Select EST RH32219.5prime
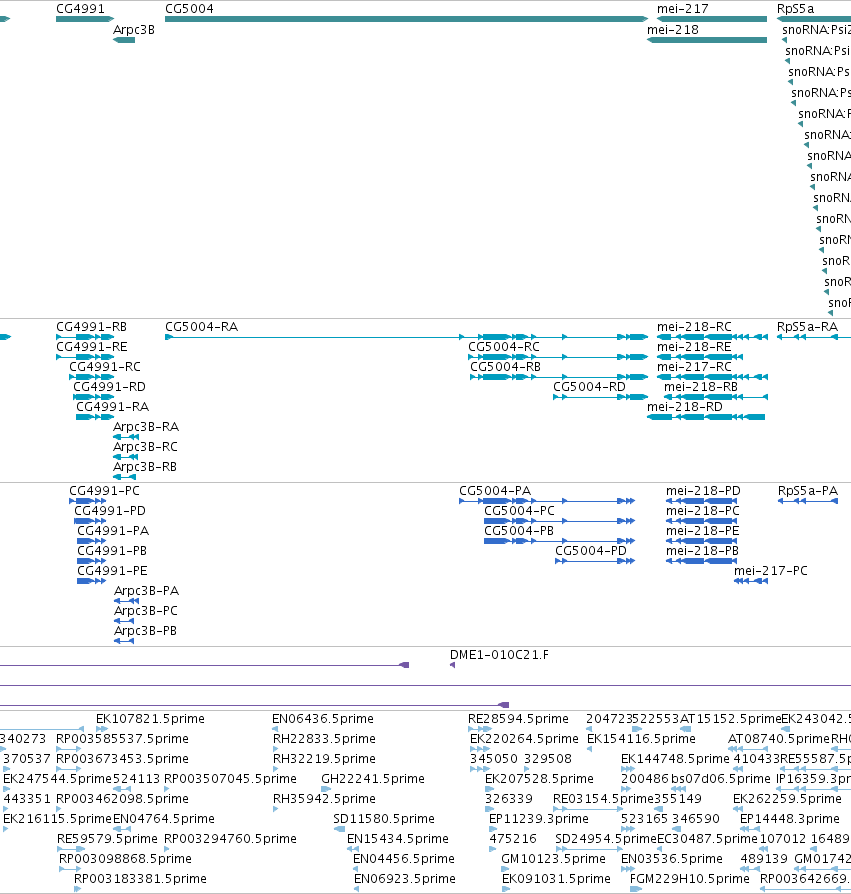This screenshot has width=851, height=894. (x=324, y=759)
